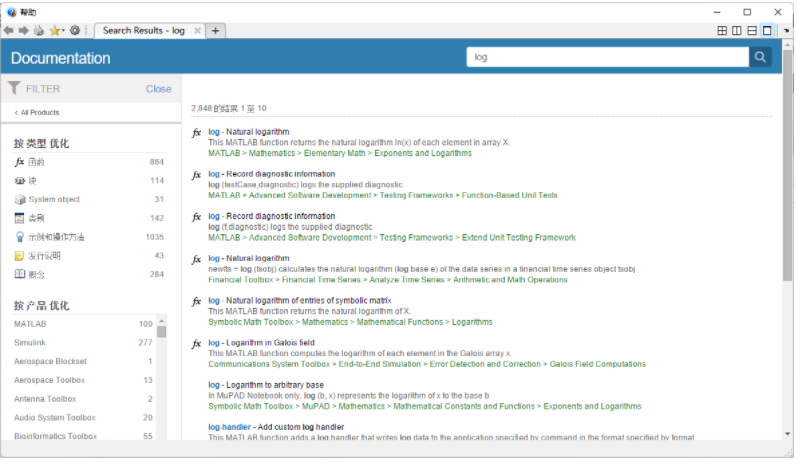The image size is (797, 467).
Task: Open log result for Function-Based Unit Tests
Action: coord(271,174)
